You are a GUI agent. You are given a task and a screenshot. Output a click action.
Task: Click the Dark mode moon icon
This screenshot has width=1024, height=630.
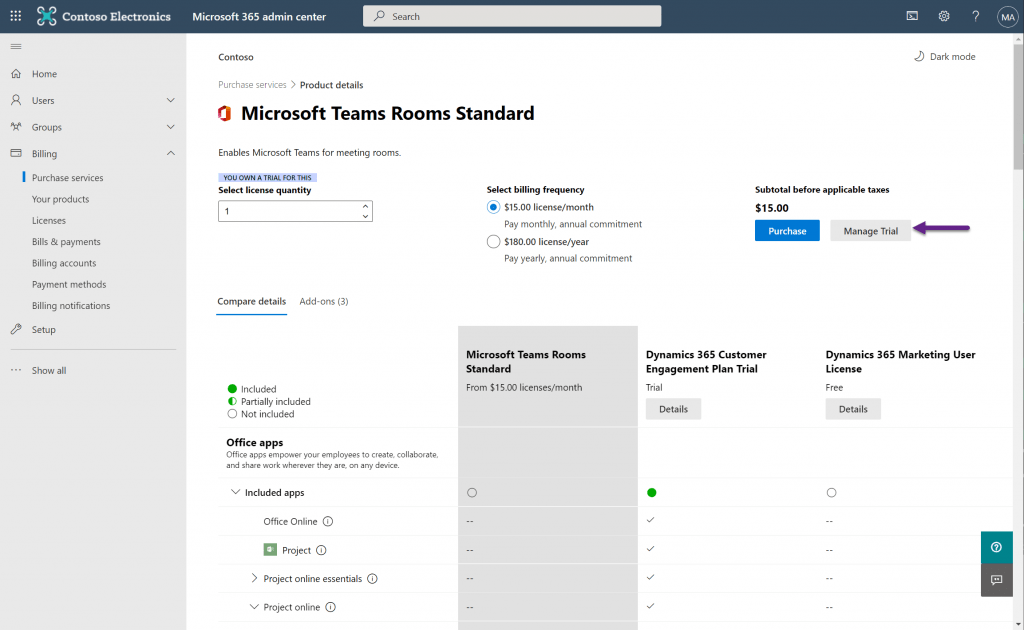(919, 56)
